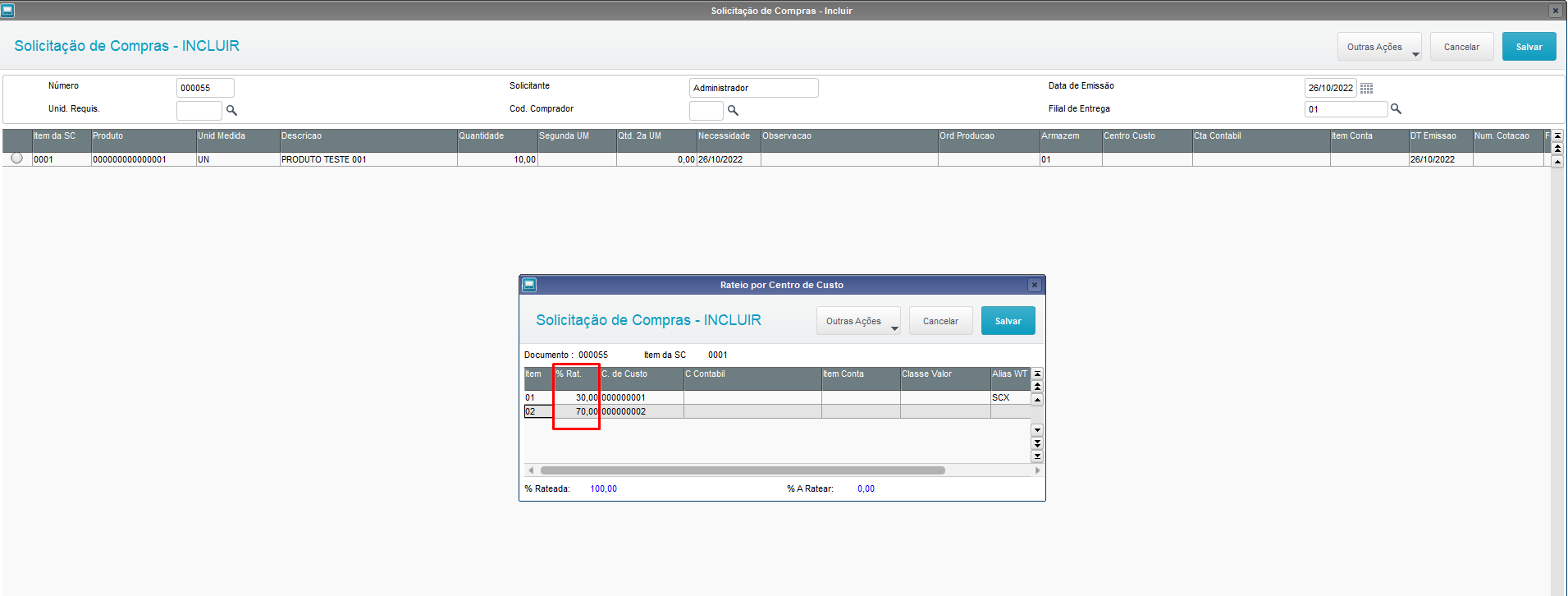Open the Data de Emissão calendar picker
Viewport: 1568px width, 596px height.
(1366, 88)
